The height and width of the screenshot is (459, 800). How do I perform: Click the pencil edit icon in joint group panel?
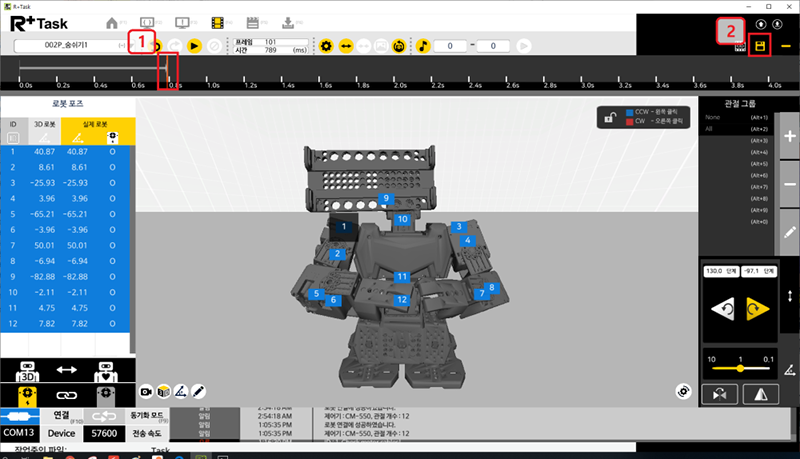(x=789, y=231)
